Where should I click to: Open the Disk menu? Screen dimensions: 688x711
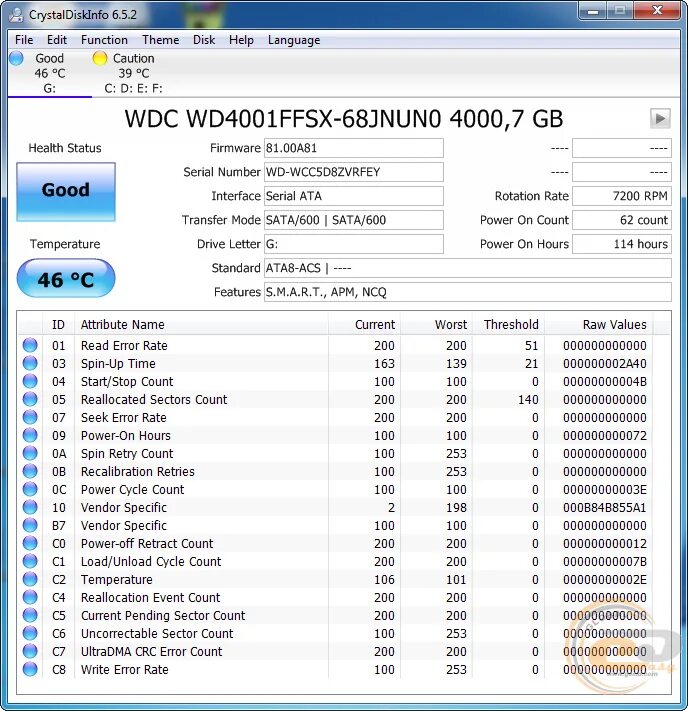point(204,40)
